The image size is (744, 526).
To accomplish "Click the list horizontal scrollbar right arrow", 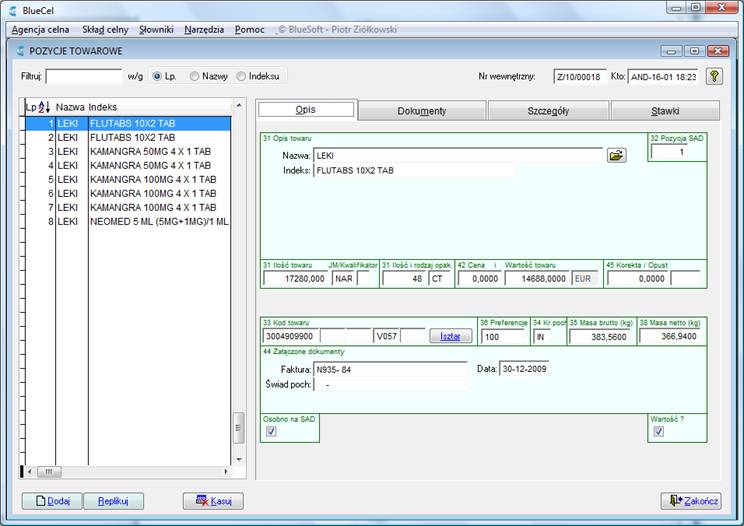I will coord(225,472).
